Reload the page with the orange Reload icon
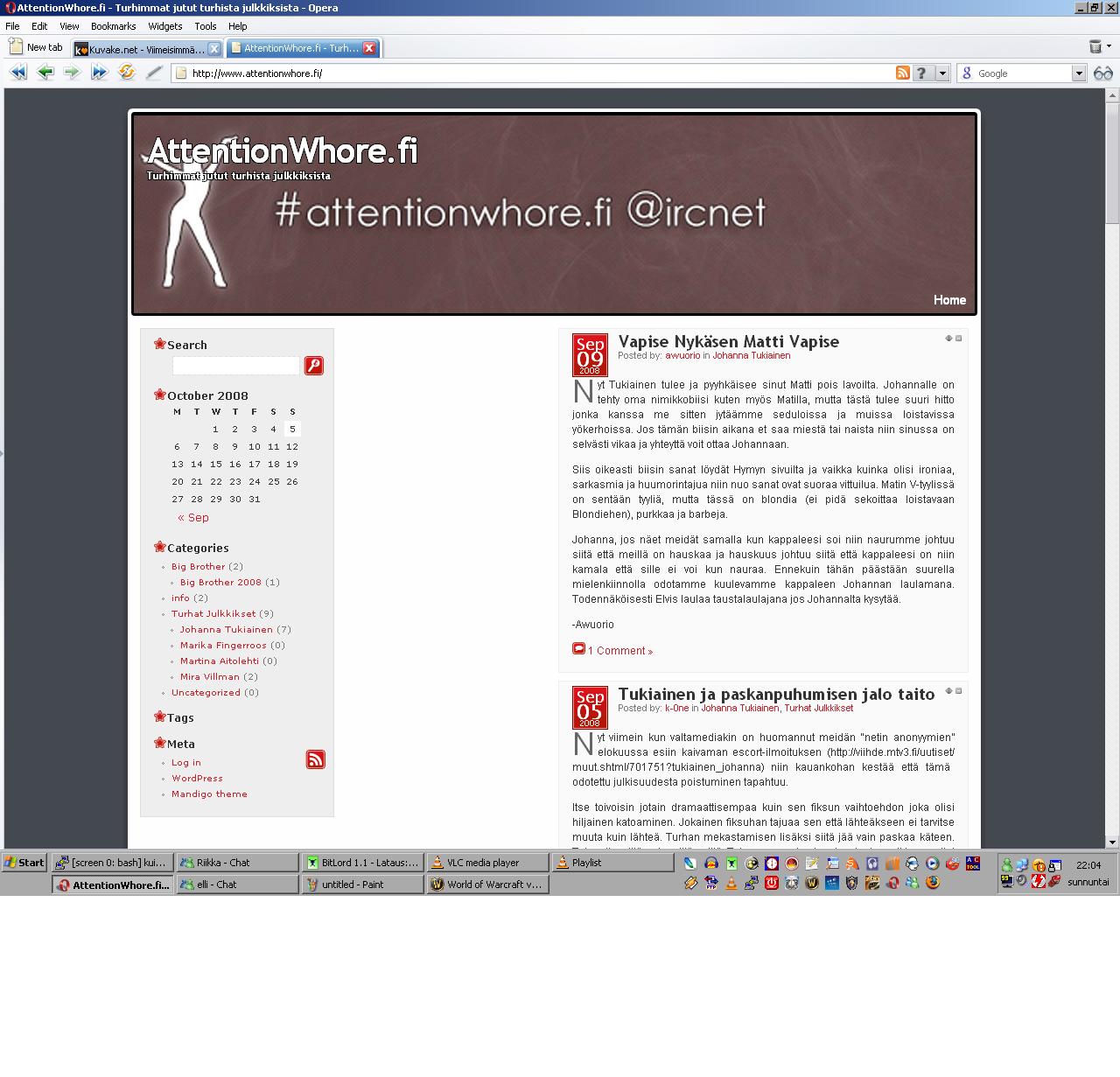Viewport: 1120px width, 1077px height. pos(127,73)
